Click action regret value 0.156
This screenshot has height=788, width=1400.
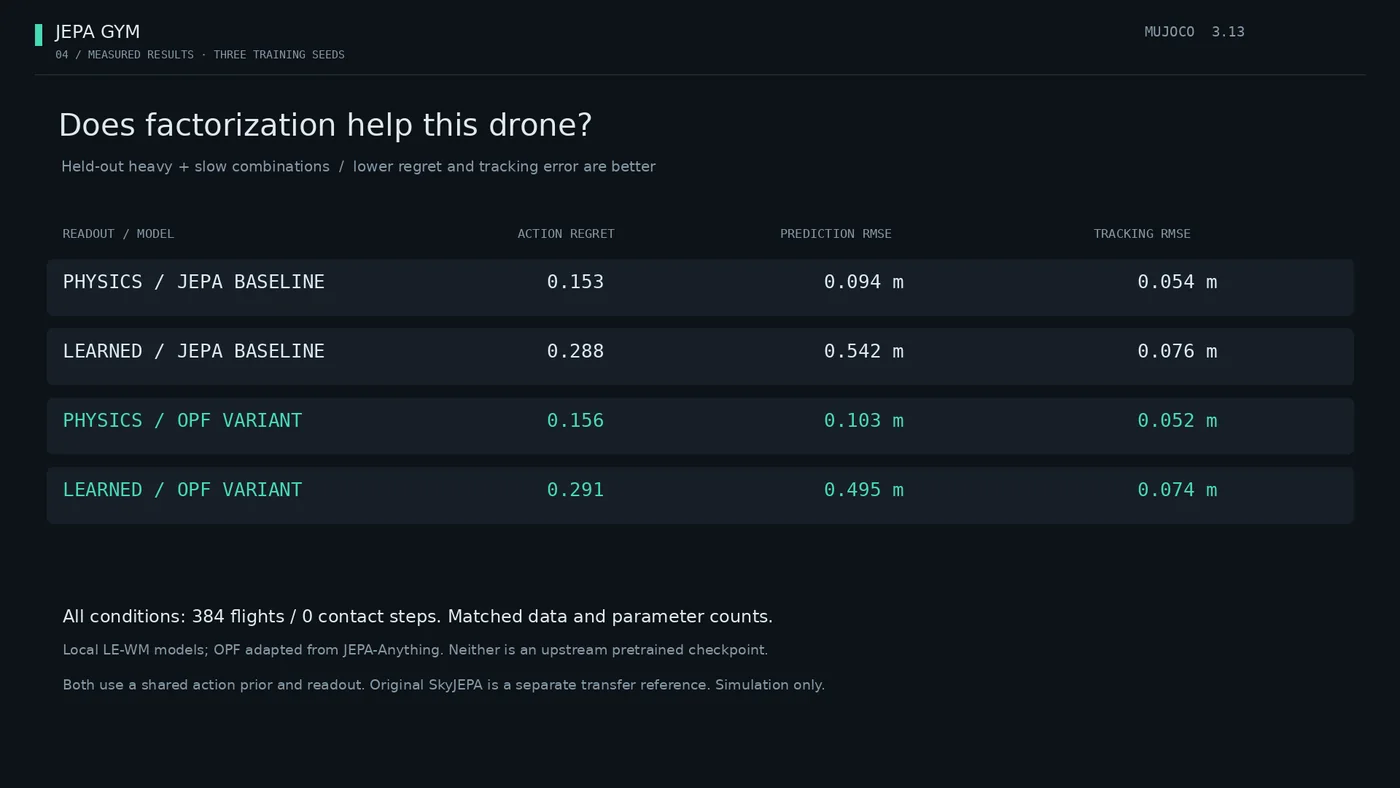[x=575, y=420]
